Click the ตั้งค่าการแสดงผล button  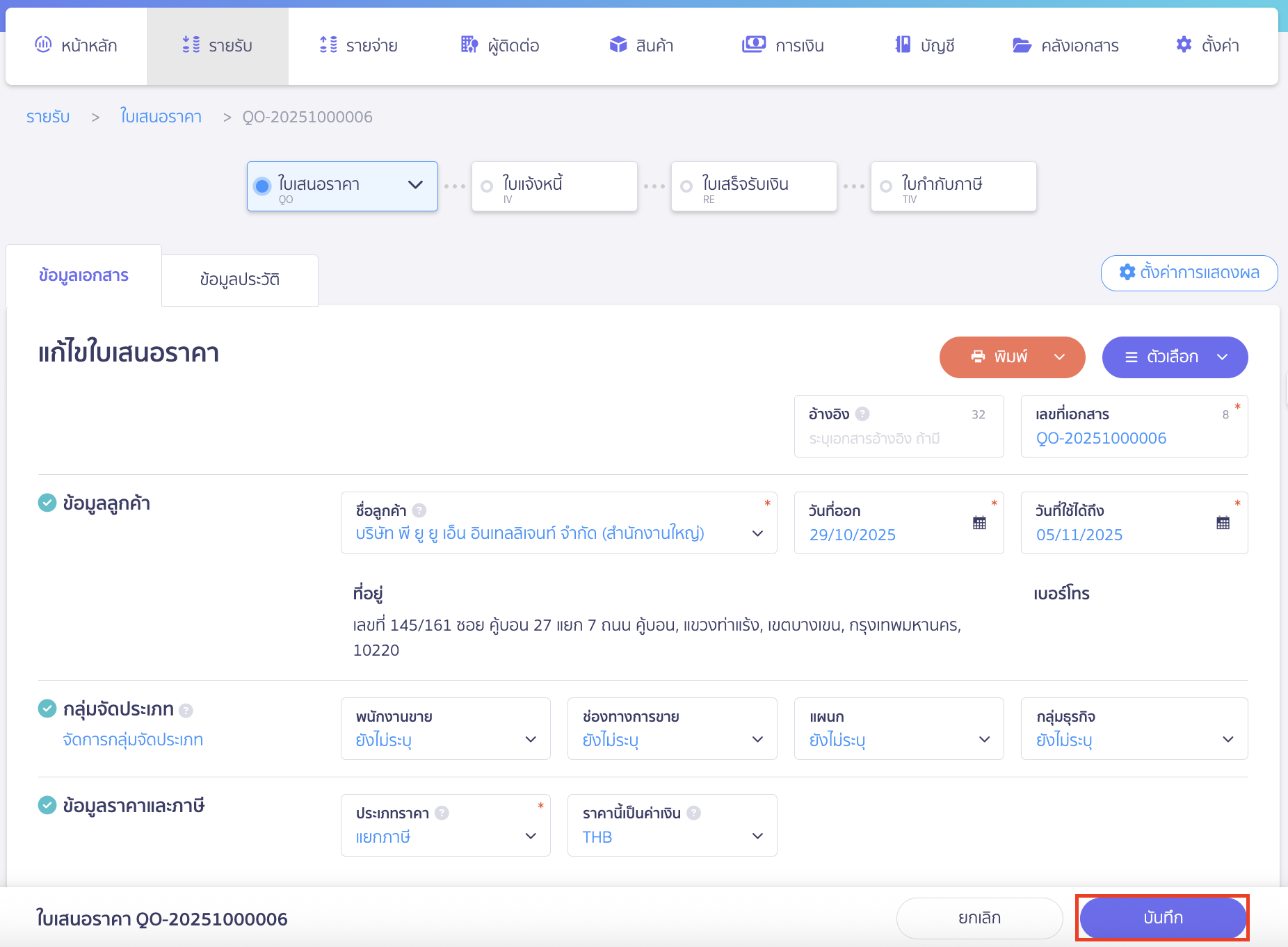click(x=1189, y=273)
